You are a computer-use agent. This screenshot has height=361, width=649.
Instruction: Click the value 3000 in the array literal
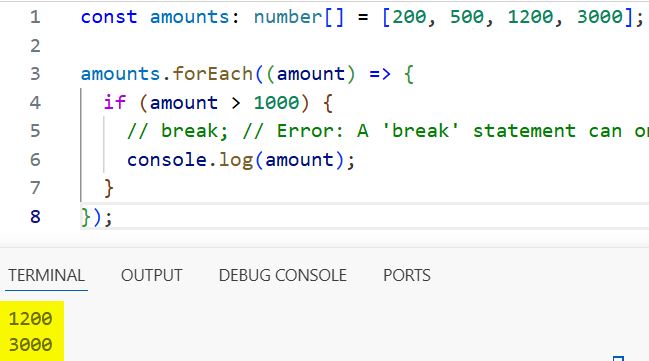coord(600,17)
